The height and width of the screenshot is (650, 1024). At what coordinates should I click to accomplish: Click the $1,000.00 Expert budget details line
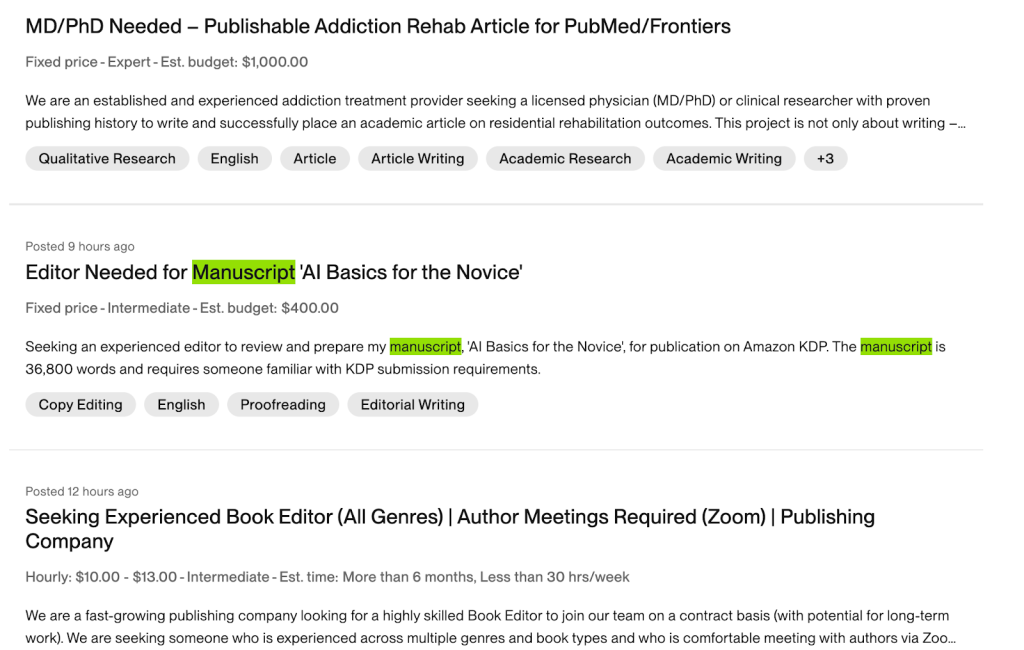coord(167,62)
